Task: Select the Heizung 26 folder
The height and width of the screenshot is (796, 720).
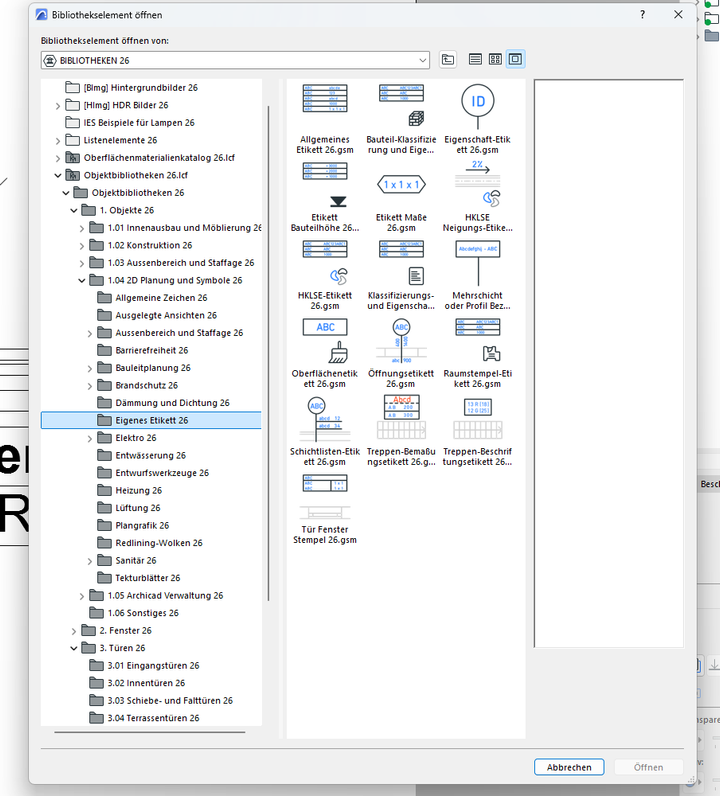Action: (129, 491)
